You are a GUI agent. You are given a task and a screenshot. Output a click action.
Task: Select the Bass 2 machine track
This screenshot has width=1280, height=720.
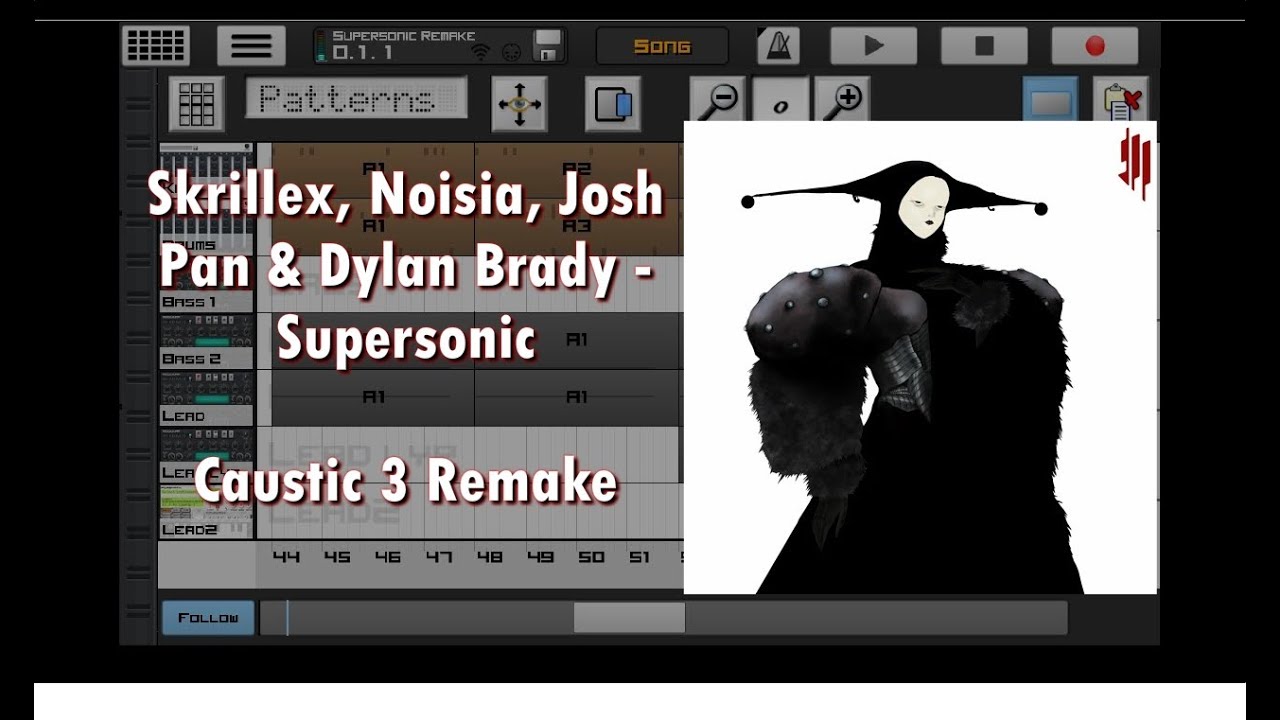point(207,342)
